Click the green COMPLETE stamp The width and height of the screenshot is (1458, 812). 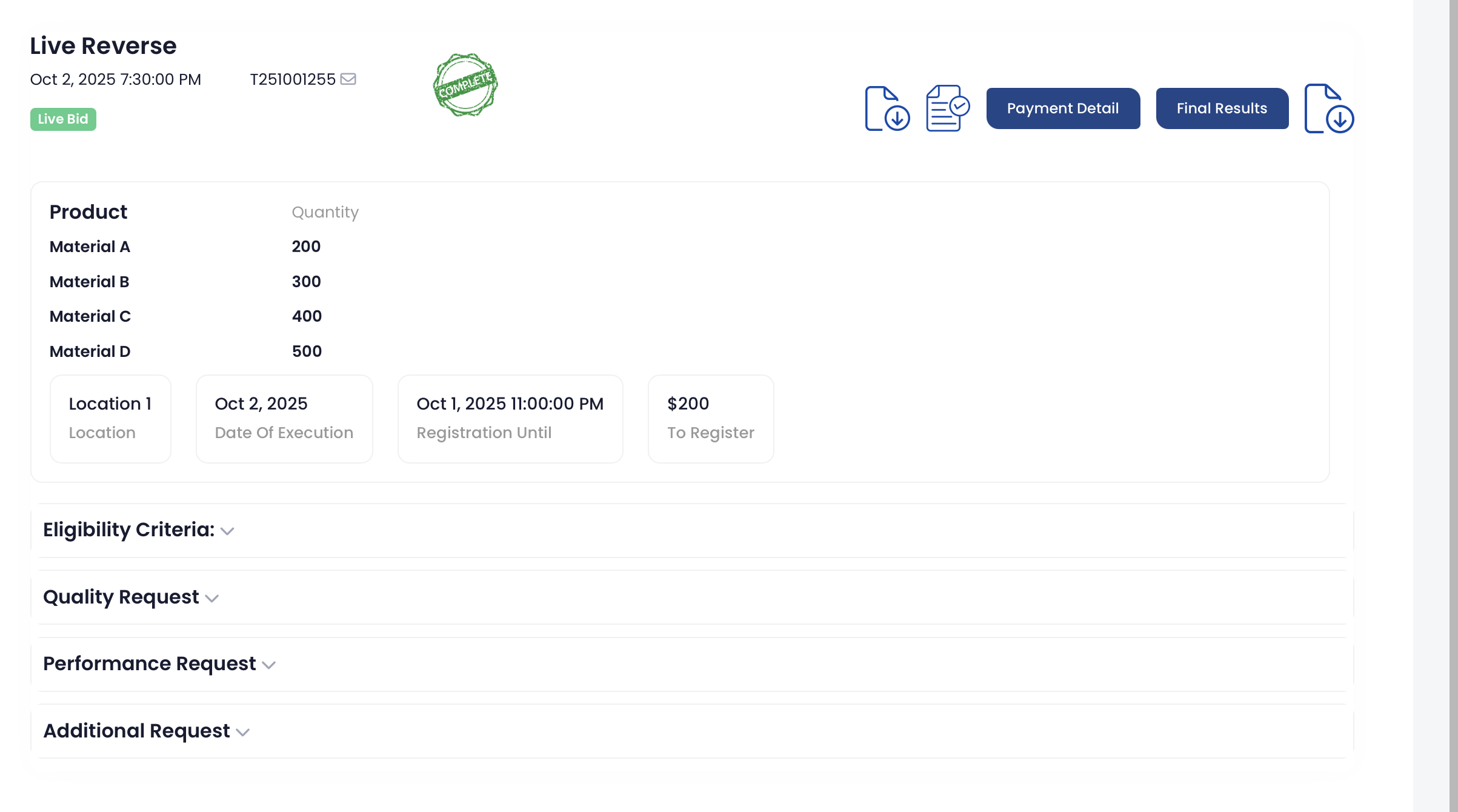(x=465, y=85)
